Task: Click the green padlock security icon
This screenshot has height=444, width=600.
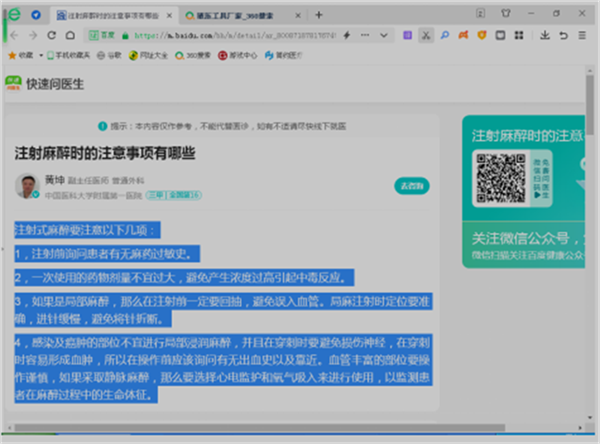Action: tap(125, 36)
